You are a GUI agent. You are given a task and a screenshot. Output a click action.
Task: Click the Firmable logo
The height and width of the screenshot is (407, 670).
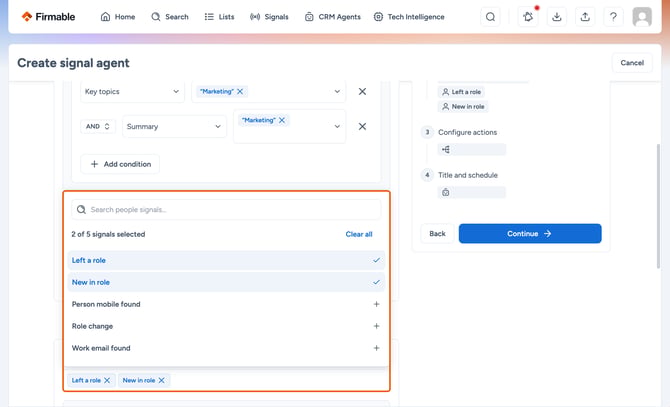[x=48, y=17]
